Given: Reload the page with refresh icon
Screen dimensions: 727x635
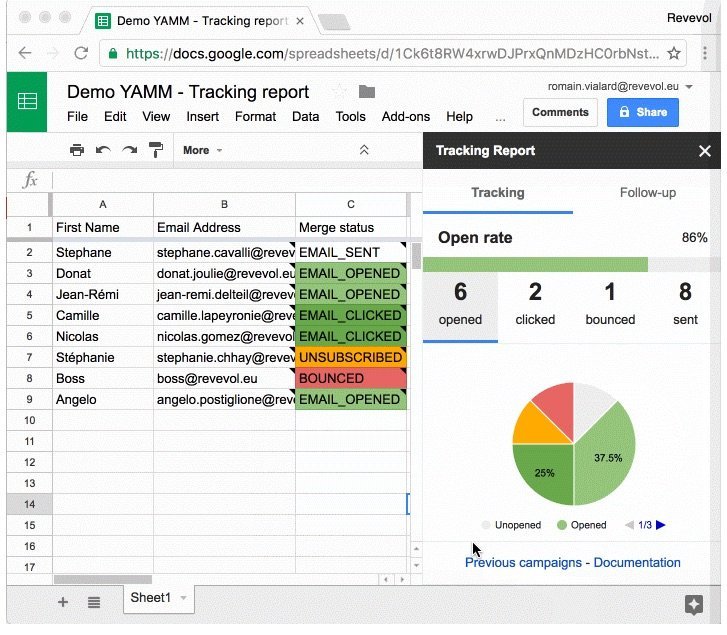Looking at the screenshot, I should click(x=81, y=53).
